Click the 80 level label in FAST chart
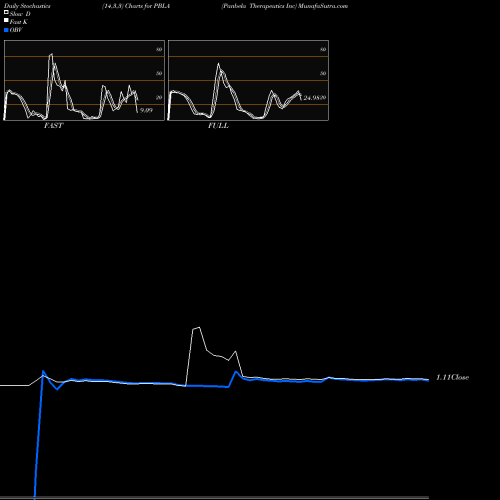The width and height of the screenshot is (500, 500). [159, 49]
